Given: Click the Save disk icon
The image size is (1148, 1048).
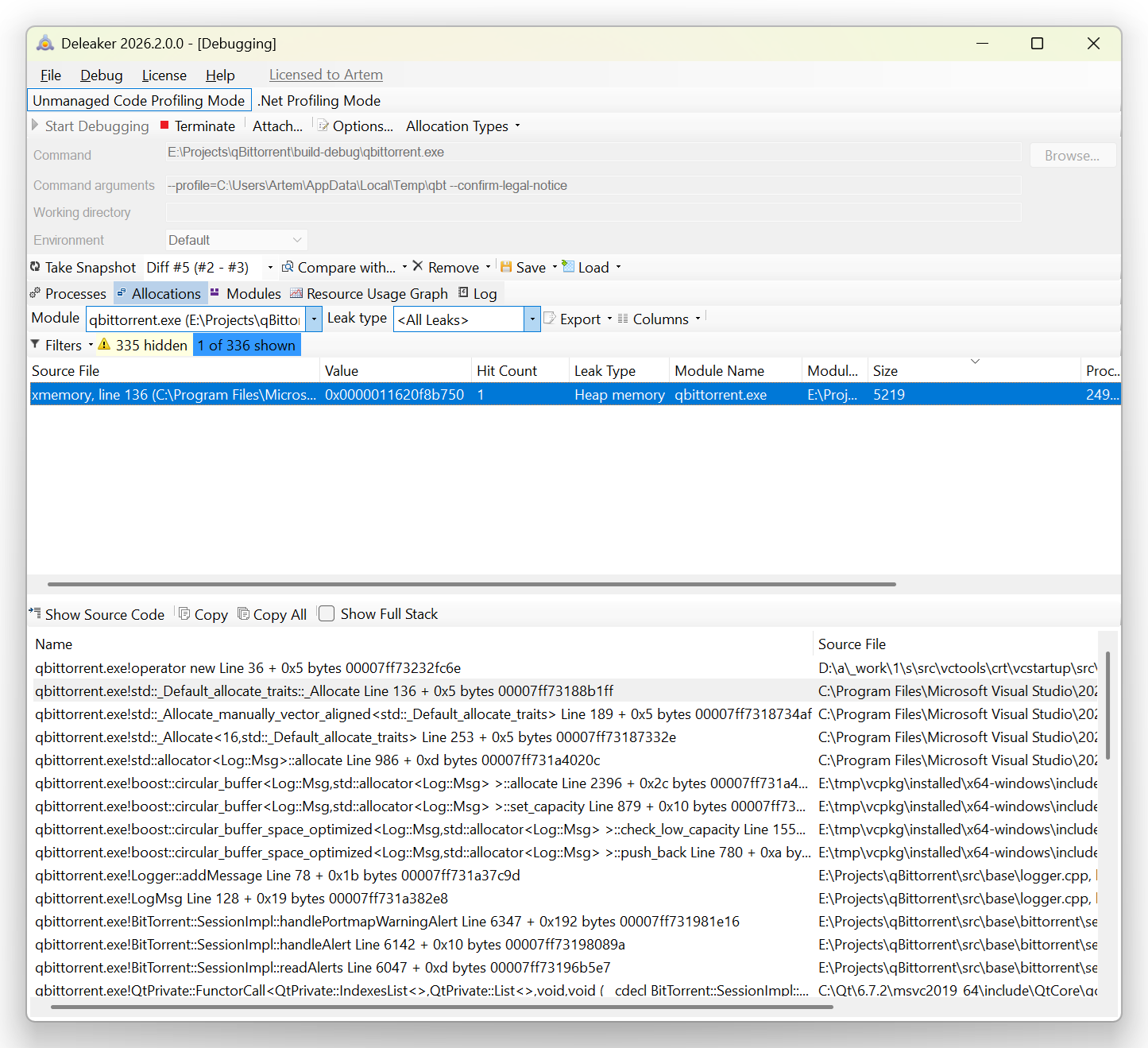Looking at the screenshot, I should 506,267.
